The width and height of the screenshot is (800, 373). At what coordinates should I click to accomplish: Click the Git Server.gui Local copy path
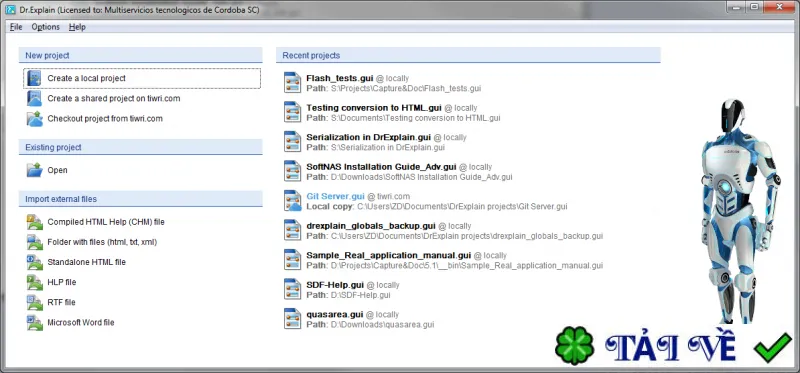tap(462, 207)
